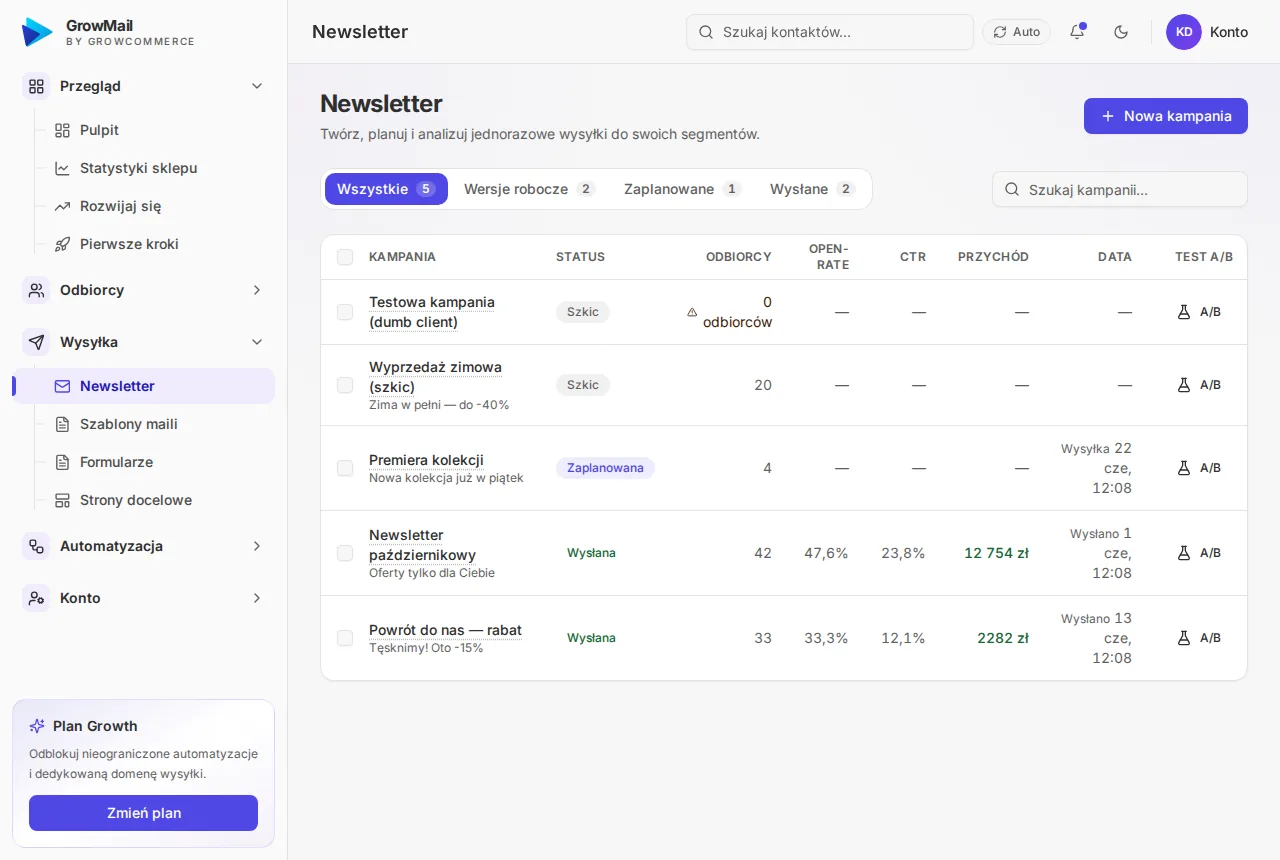This screenshot has height=860, width=1280.
Task: Expand the Automatyzacja section chevron
Action: pos(257,546)
